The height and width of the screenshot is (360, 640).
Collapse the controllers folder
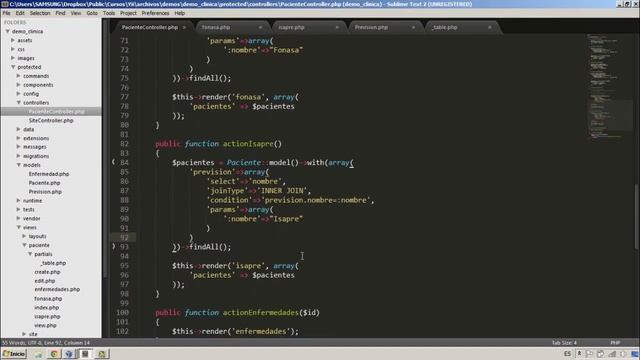coord(19,102)
